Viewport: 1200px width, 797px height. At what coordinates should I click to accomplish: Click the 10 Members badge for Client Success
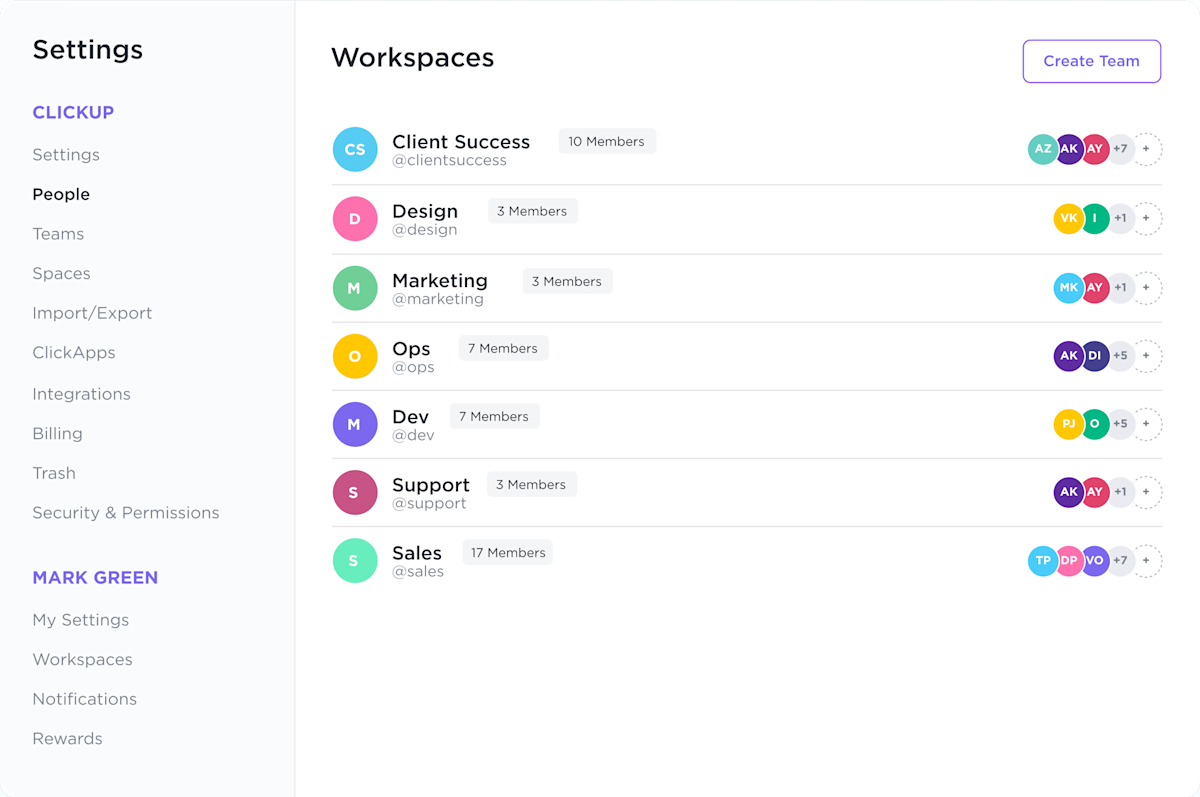click(x=607, y=141)
